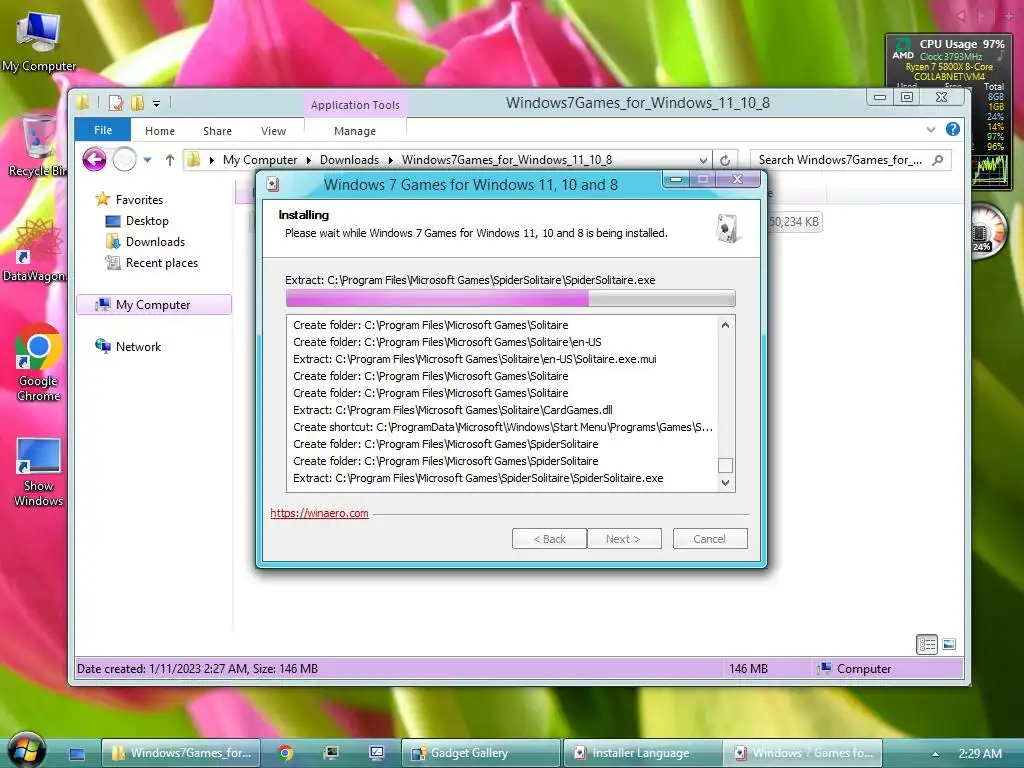Open Chrome from the taskbar

pos(285,753)
